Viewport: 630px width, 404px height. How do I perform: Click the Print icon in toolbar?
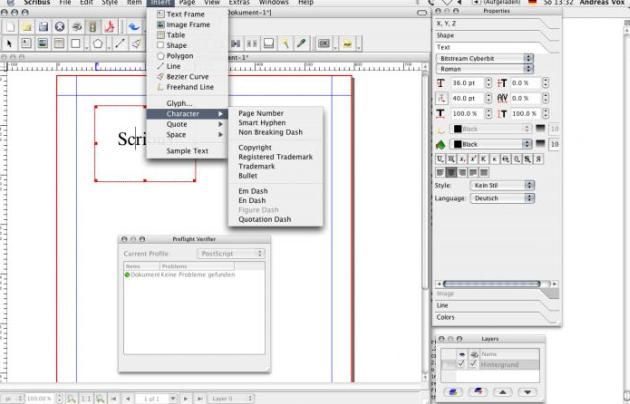[x=77, y=26]
